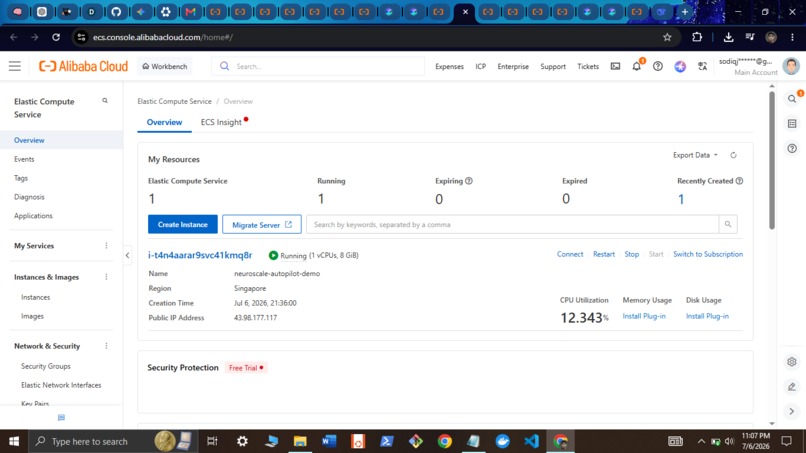Refresh My Resources data
Screen dimensions: 806x453
[734, 155]
